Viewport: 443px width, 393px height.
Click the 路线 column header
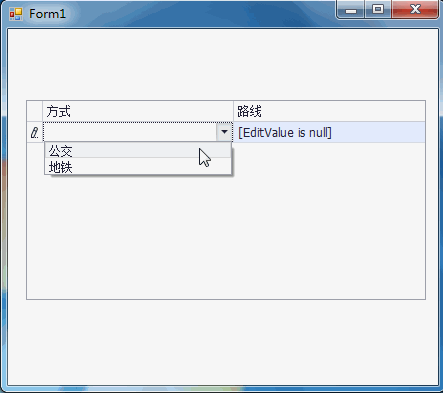(329, 111)
